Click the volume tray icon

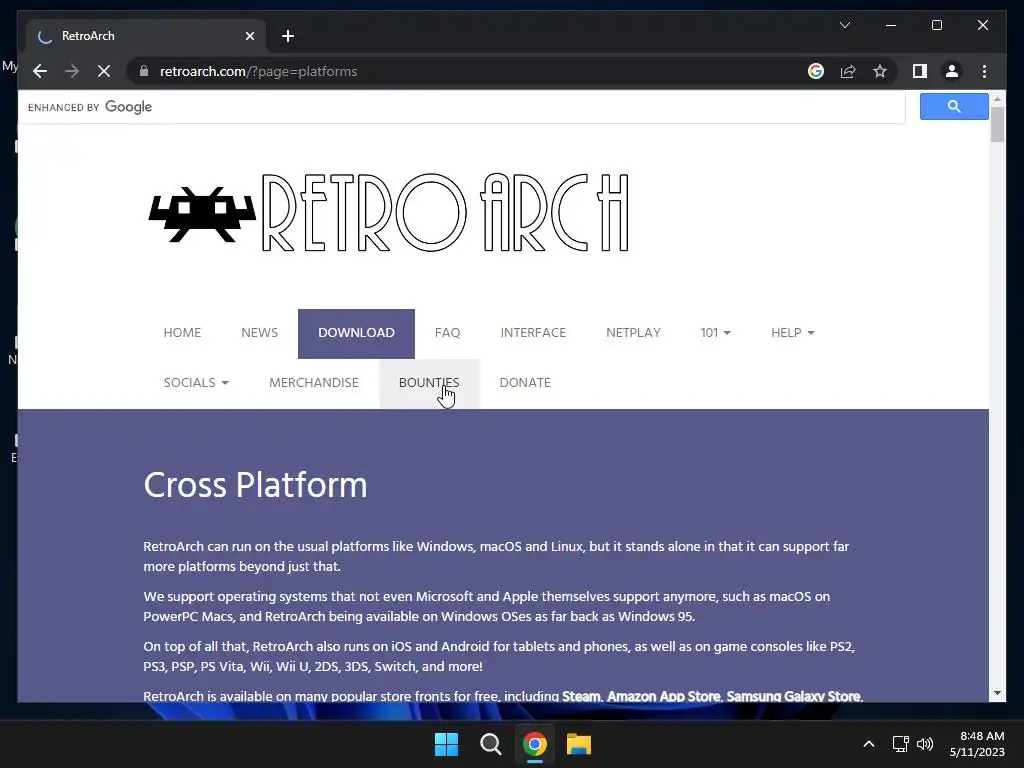(x=925, y=744)
